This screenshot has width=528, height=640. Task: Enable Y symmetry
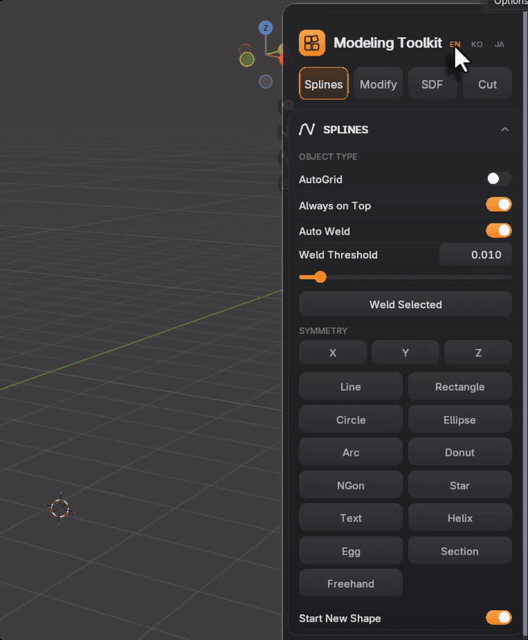point(405,353)
